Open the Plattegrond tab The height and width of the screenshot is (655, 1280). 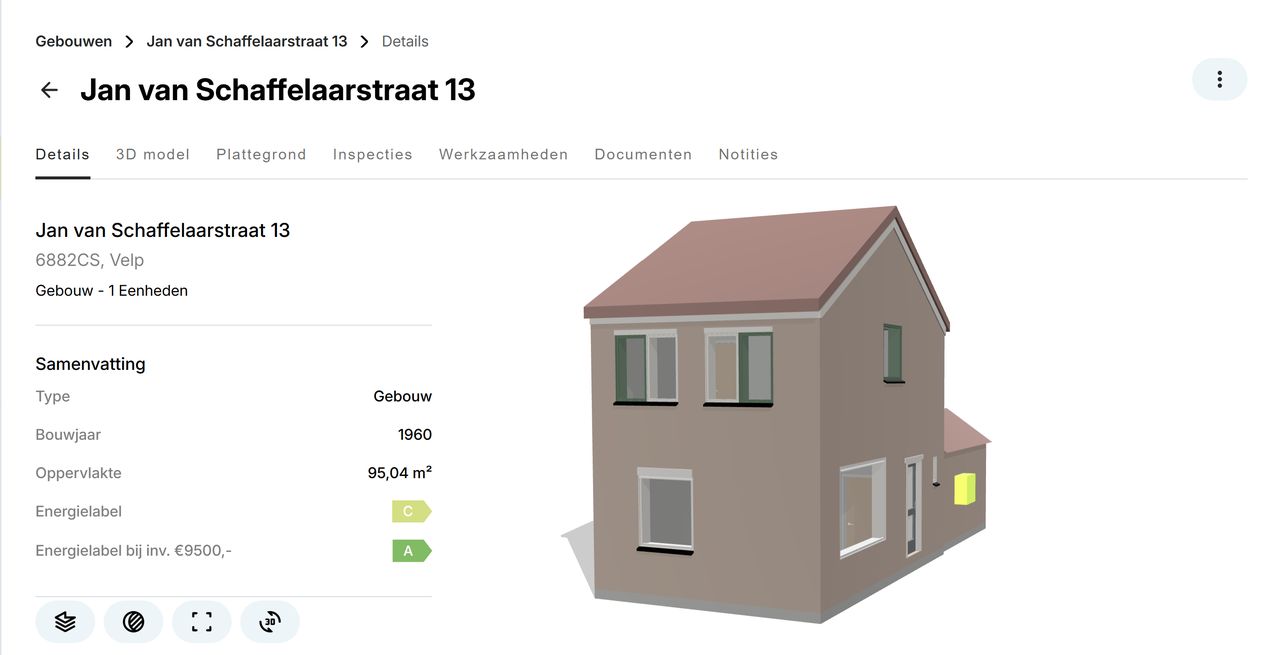point(261,154)
